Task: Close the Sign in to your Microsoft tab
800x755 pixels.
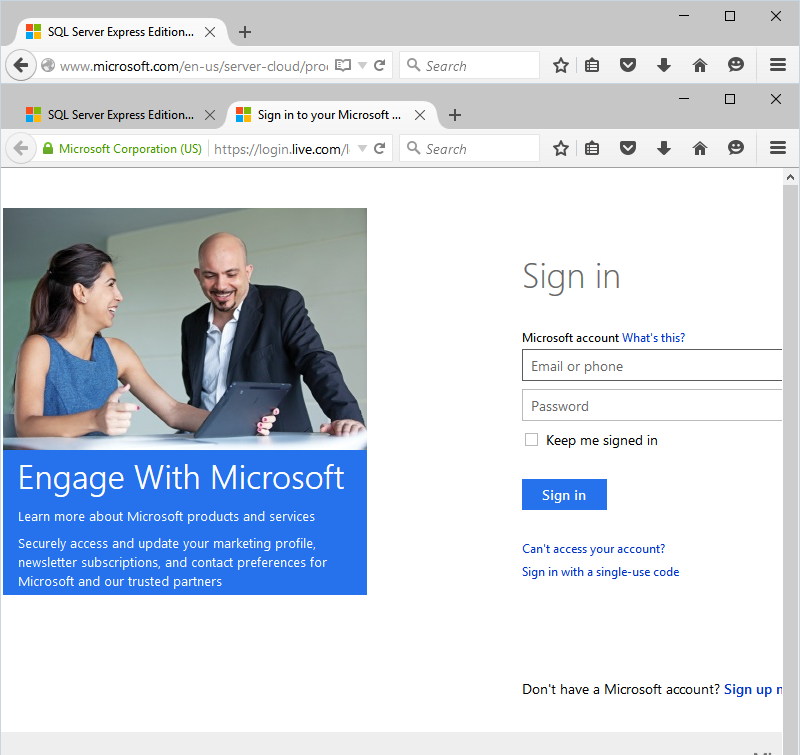Action: tap(420, 115)
